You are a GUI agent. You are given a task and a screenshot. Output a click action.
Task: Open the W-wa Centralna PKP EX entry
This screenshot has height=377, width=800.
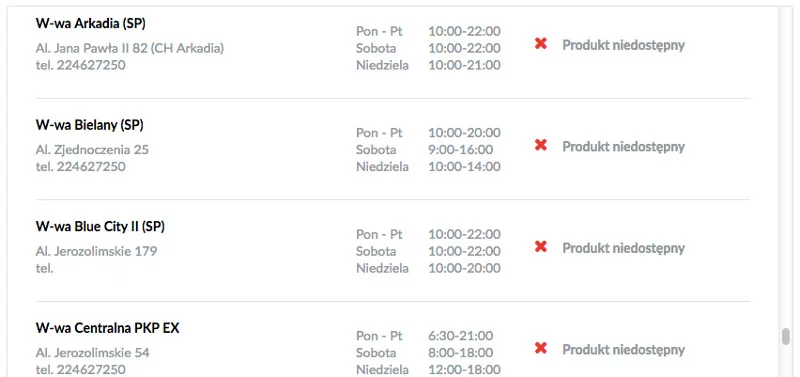coord(108,328)
